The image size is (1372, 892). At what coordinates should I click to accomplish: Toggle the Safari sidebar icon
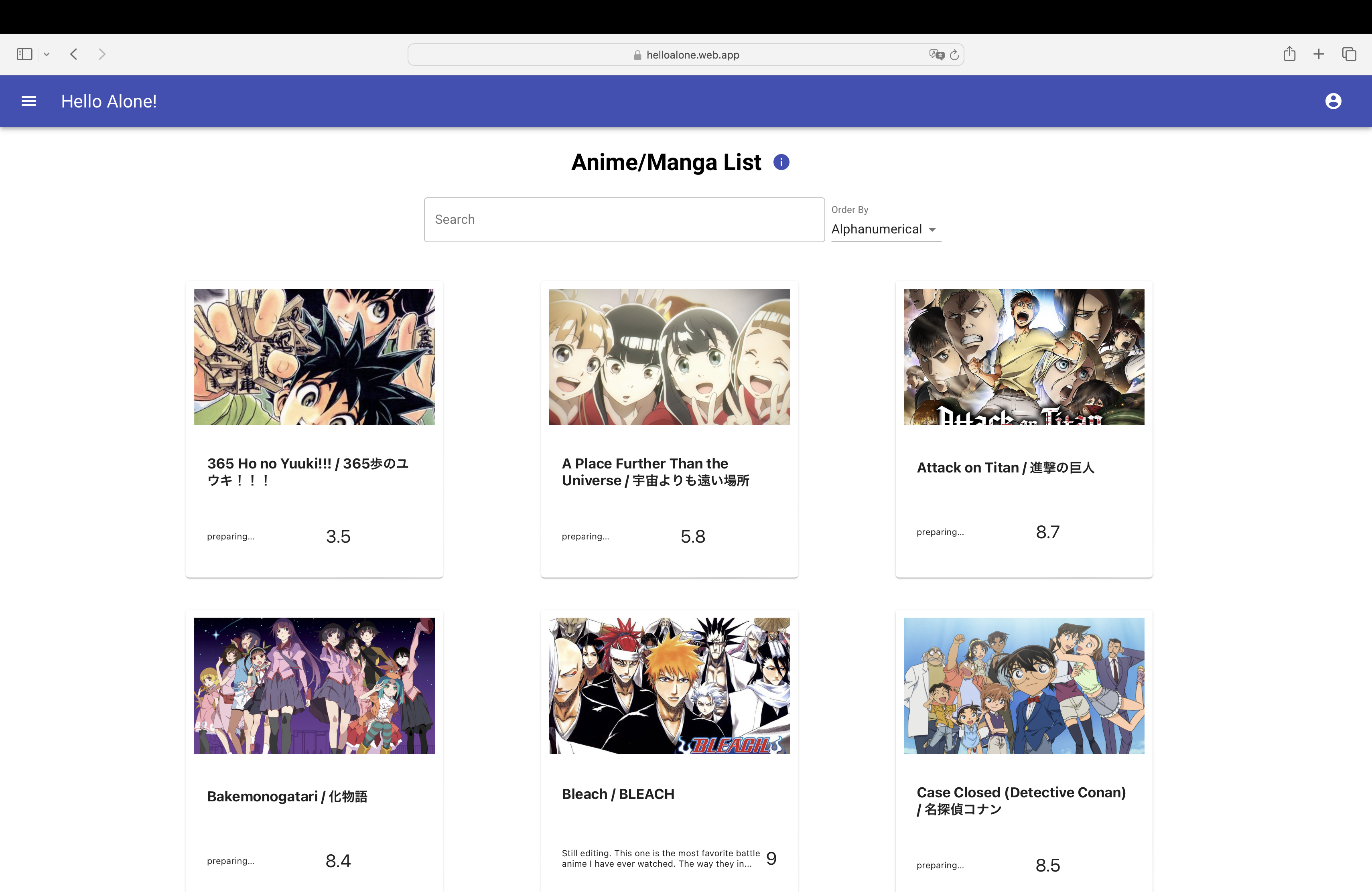(x=24, y=54)
